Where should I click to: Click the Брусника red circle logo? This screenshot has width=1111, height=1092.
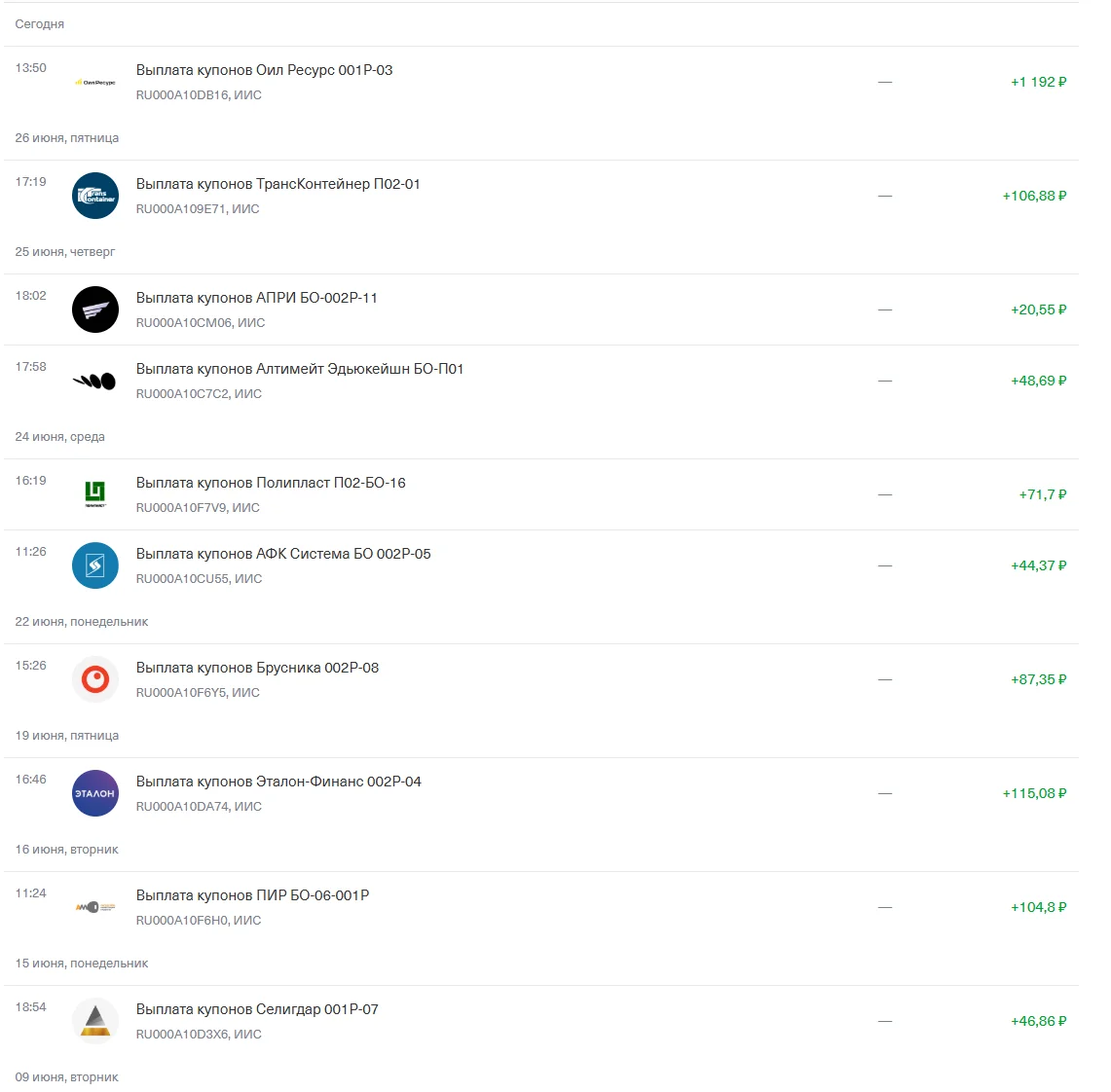[x=95, y=680]
